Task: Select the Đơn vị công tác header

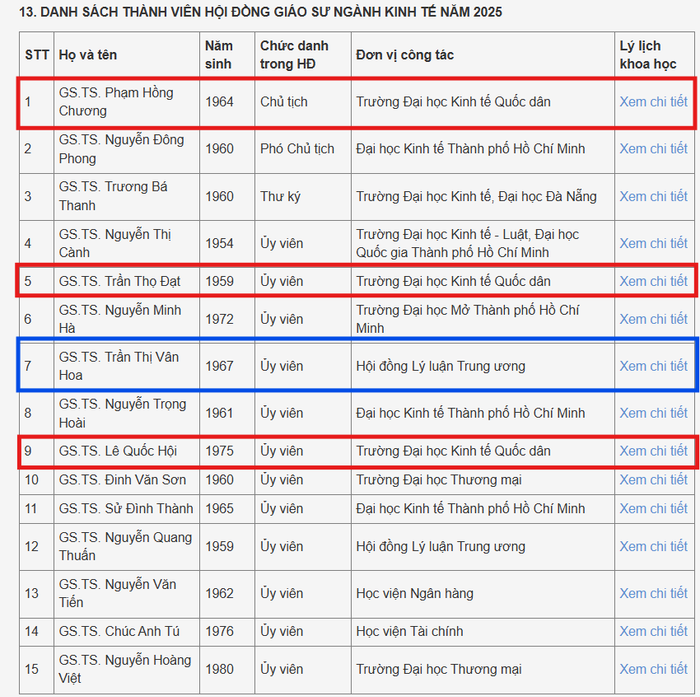Action: coord(405,55)
